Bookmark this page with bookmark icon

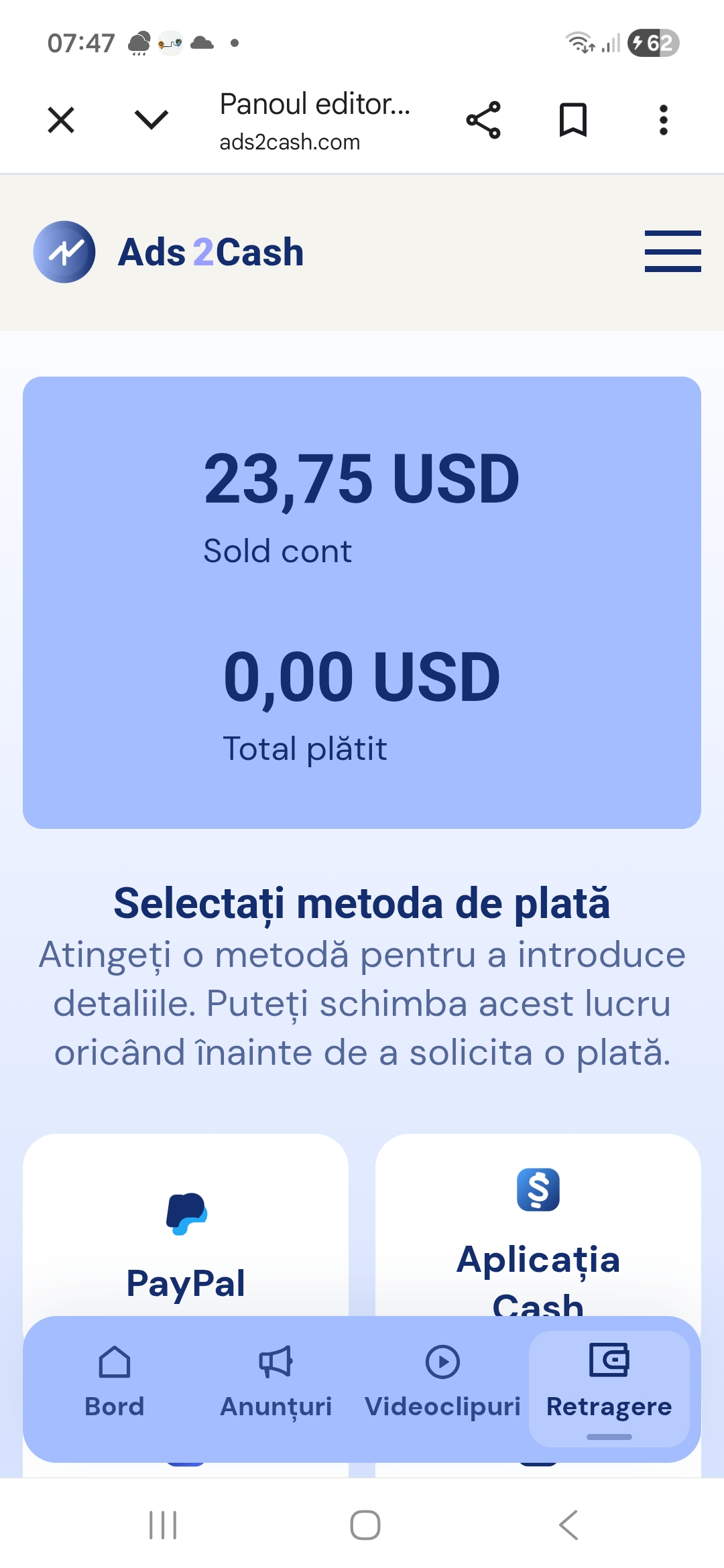click(573, 121)
